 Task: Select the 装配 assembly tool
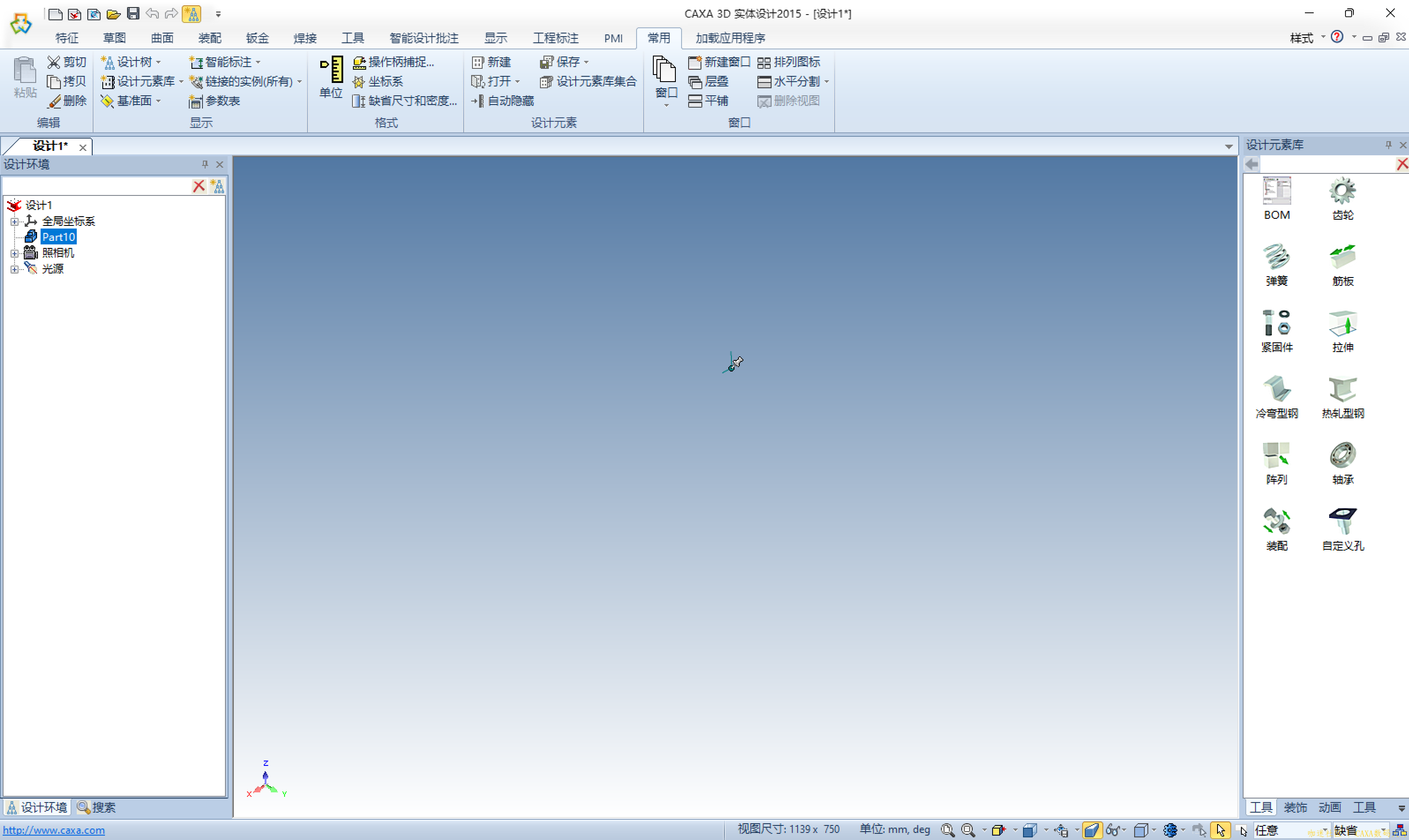[x=1277, y=529]
